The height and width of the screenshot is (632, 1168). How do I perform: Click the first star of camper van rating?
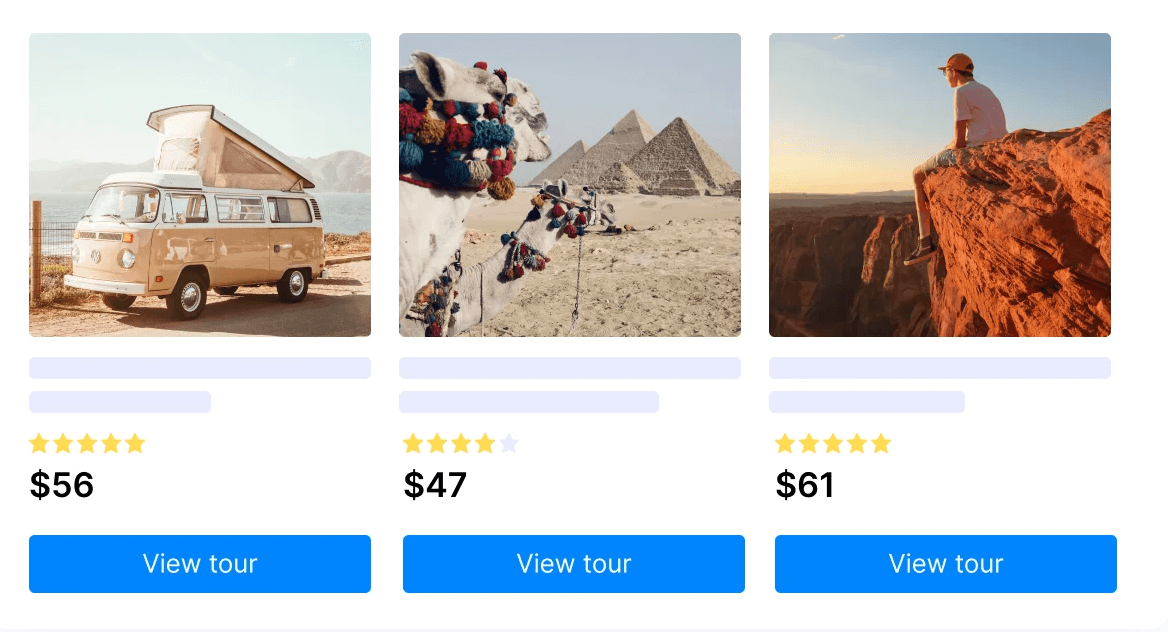pyautogui.click(x=39, y=443)
